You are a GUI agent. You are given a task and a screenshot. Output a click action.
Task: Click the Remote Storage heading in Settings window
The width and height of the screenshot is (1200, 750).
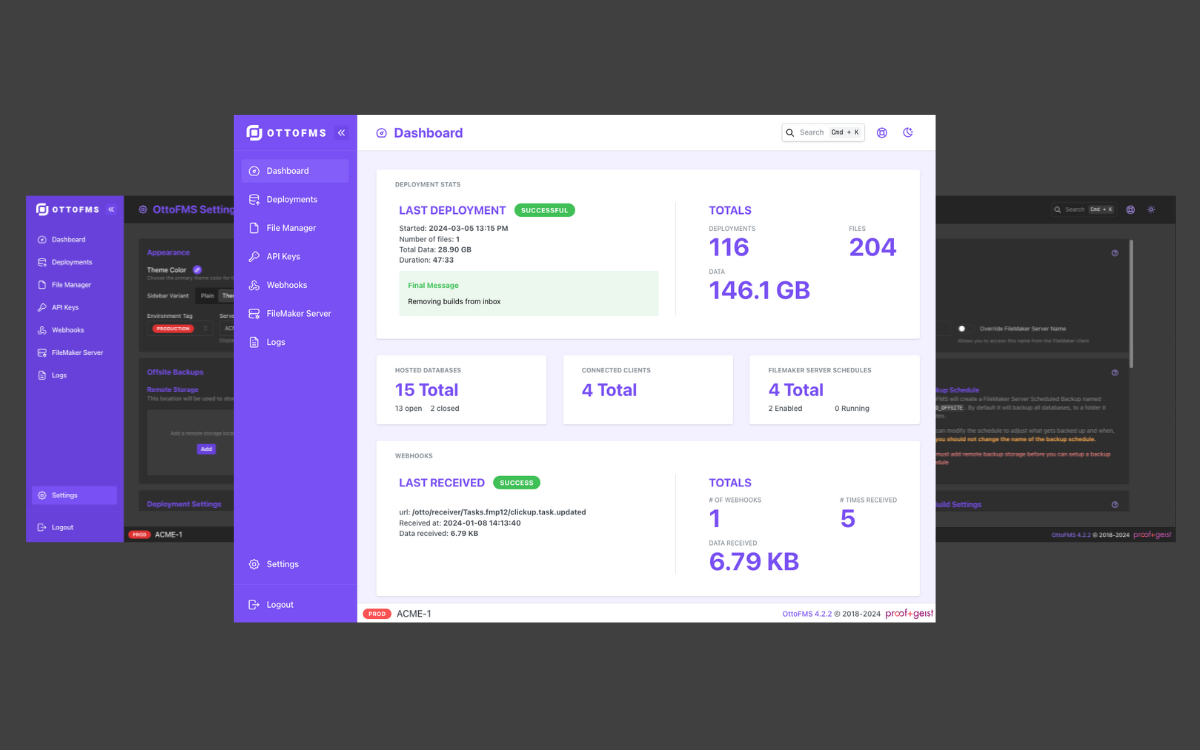(x=173, y=389)
